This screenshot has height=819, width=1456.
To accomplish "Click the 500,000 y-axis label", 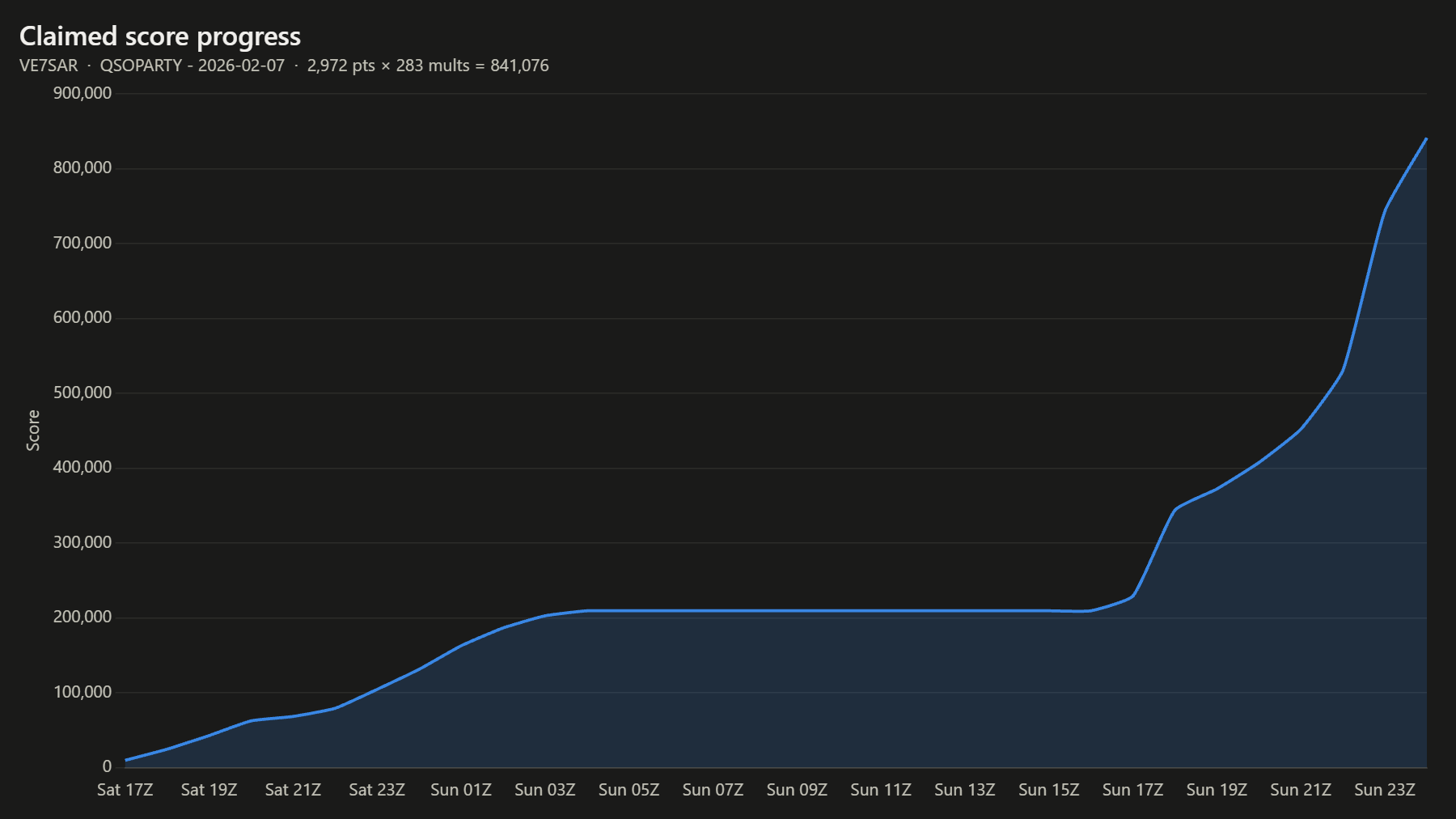I will 83,393.
